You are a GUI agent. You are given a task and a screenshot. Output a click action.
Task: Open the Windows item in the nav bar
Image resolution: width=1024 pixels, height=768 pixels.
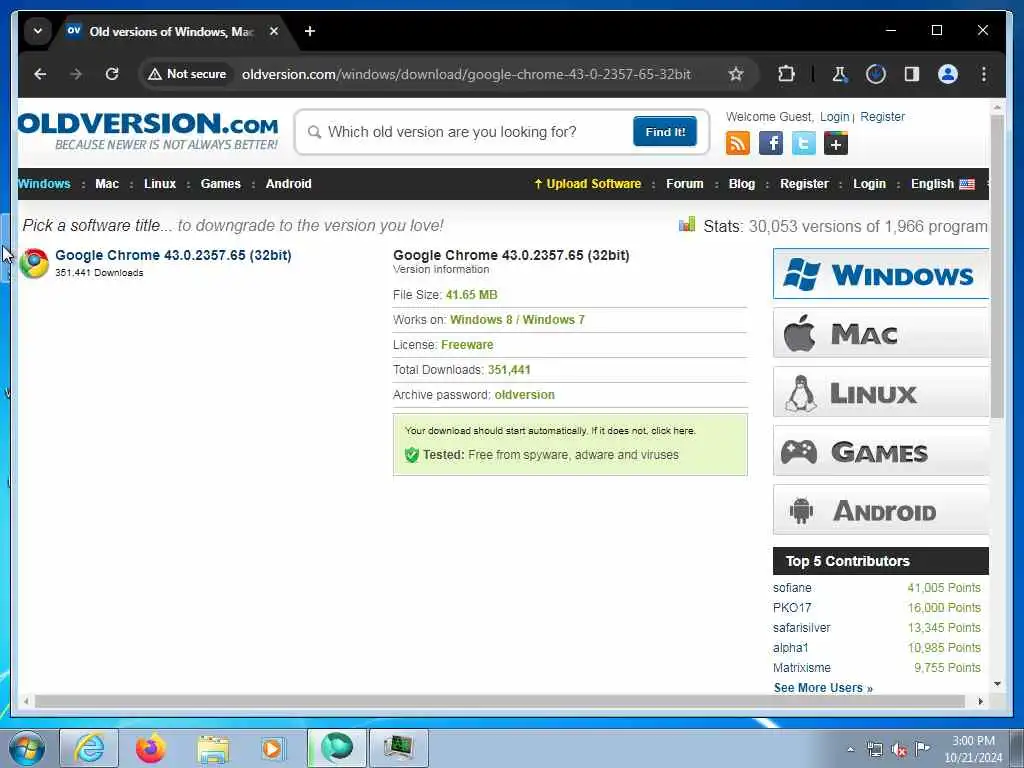click(x=44, y=184)
